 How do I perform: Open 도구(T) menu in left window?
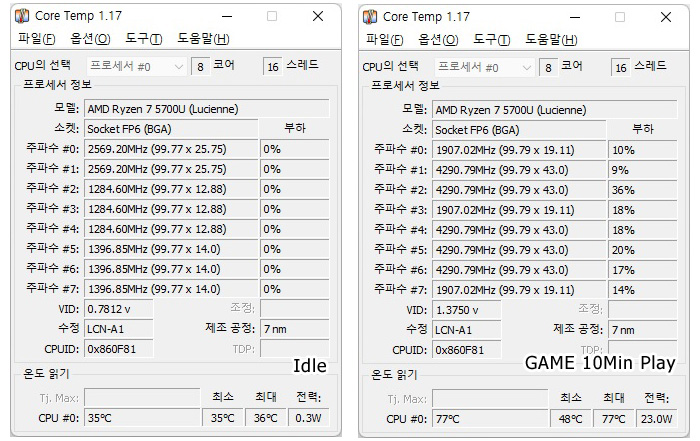point(143,39)
